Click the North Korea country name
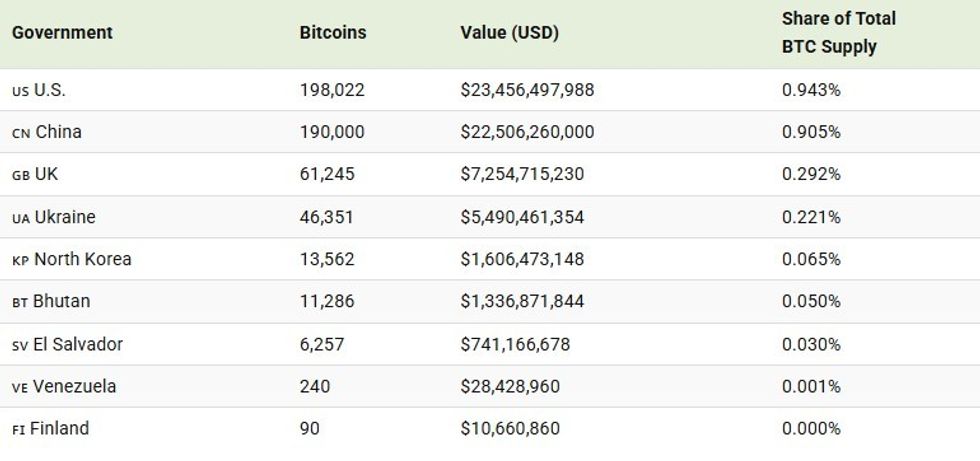The height and width of the screenshot is (461, 980). (x=83, y=259)
